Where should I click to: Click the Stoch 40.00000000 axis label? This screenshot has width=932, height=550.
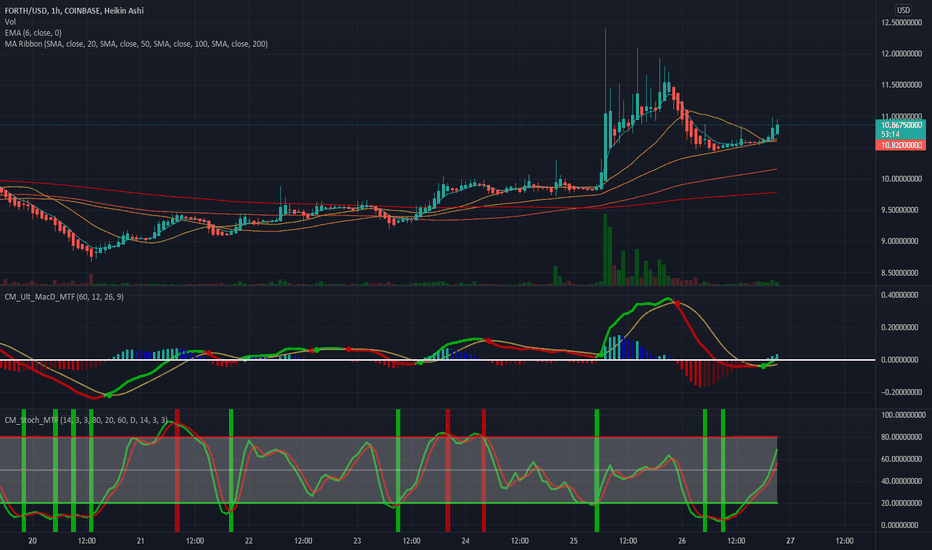(902, 480)
